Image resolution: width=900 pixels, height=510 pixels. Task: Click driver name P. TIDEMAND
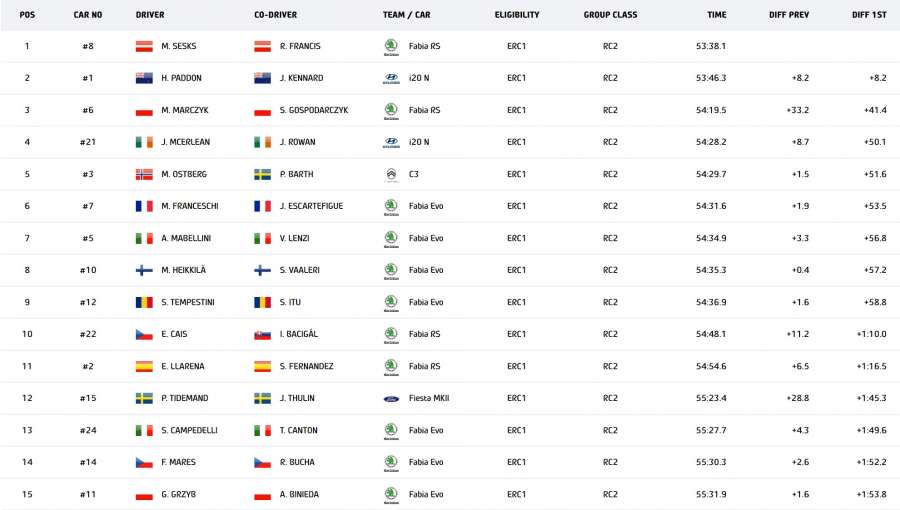tap(184, 398)
